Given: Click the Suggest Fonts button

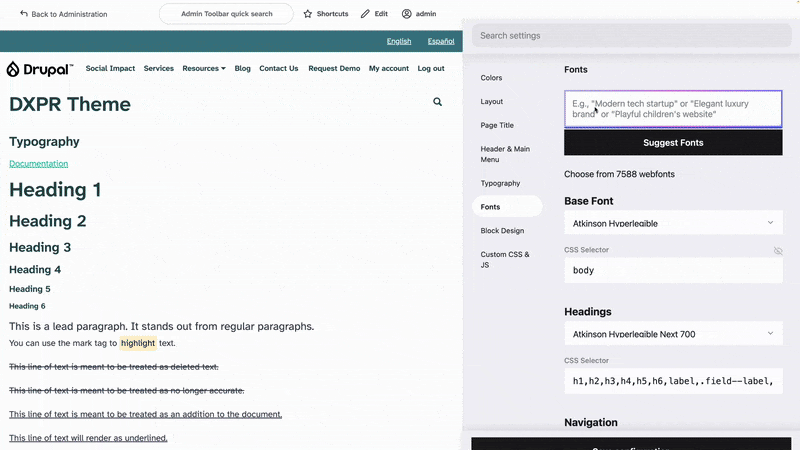Looking at the screenshot, I should click(673, 142).
